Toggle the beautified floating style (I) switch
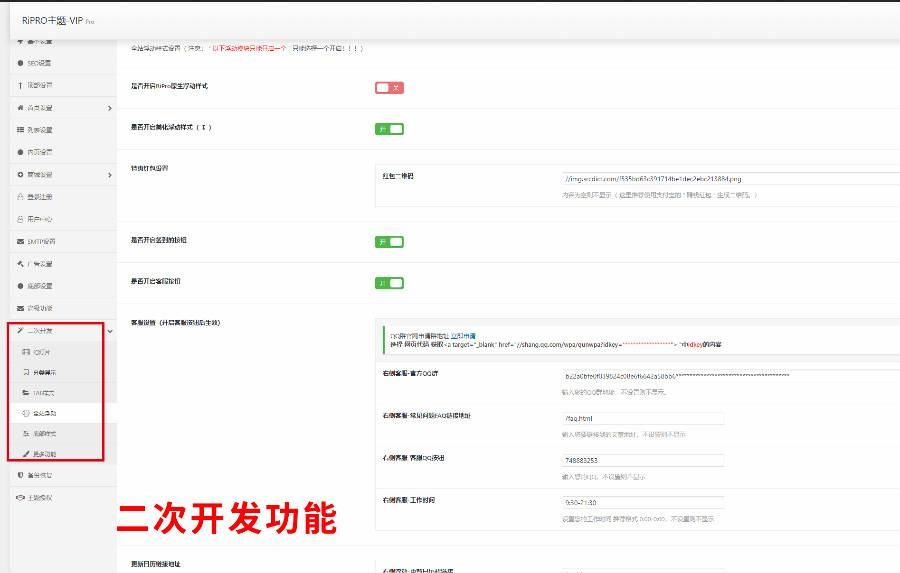The image size is (900, 573). pos(389,129)
